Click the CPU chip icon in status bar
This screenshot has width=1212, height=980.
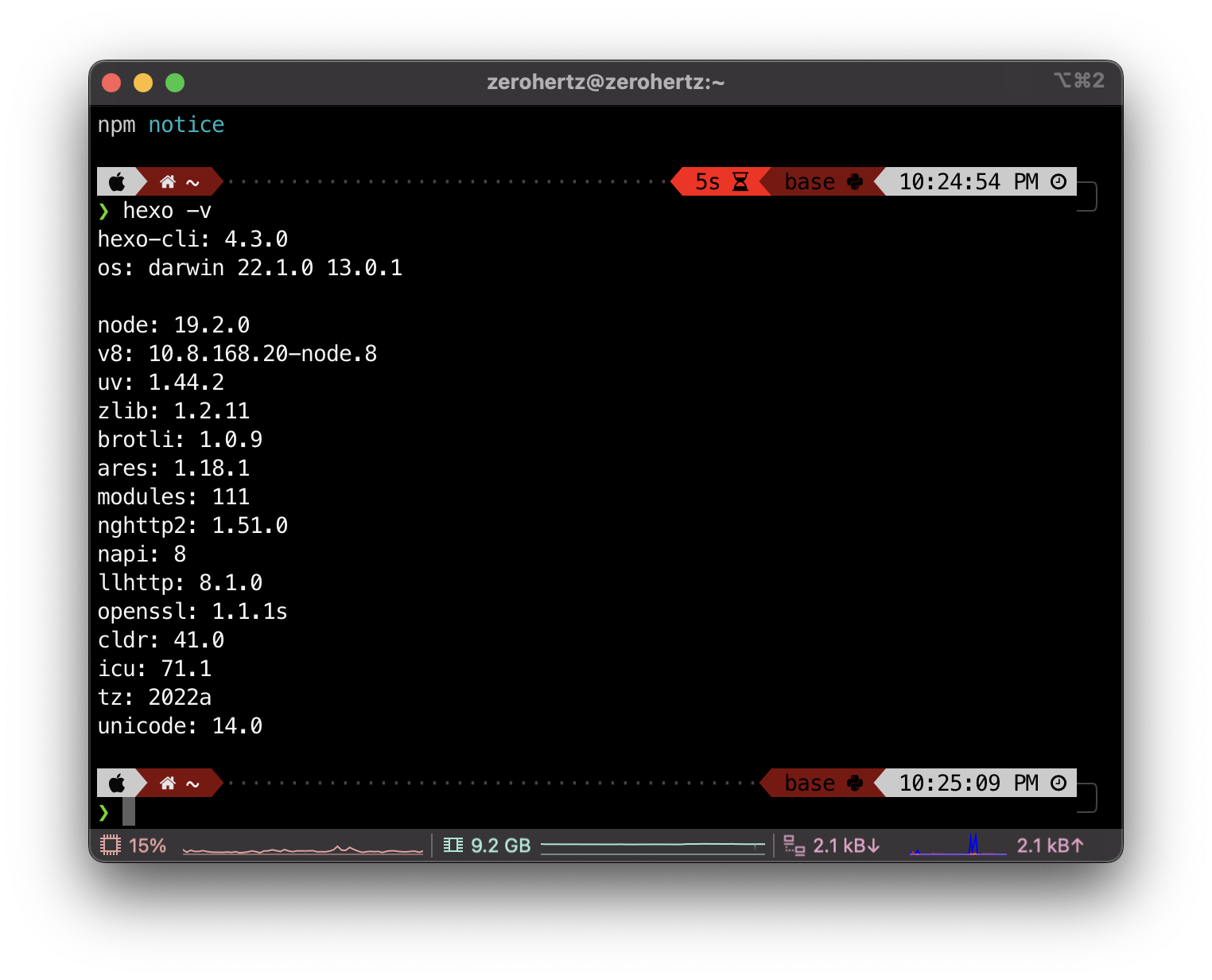point(111,845)
